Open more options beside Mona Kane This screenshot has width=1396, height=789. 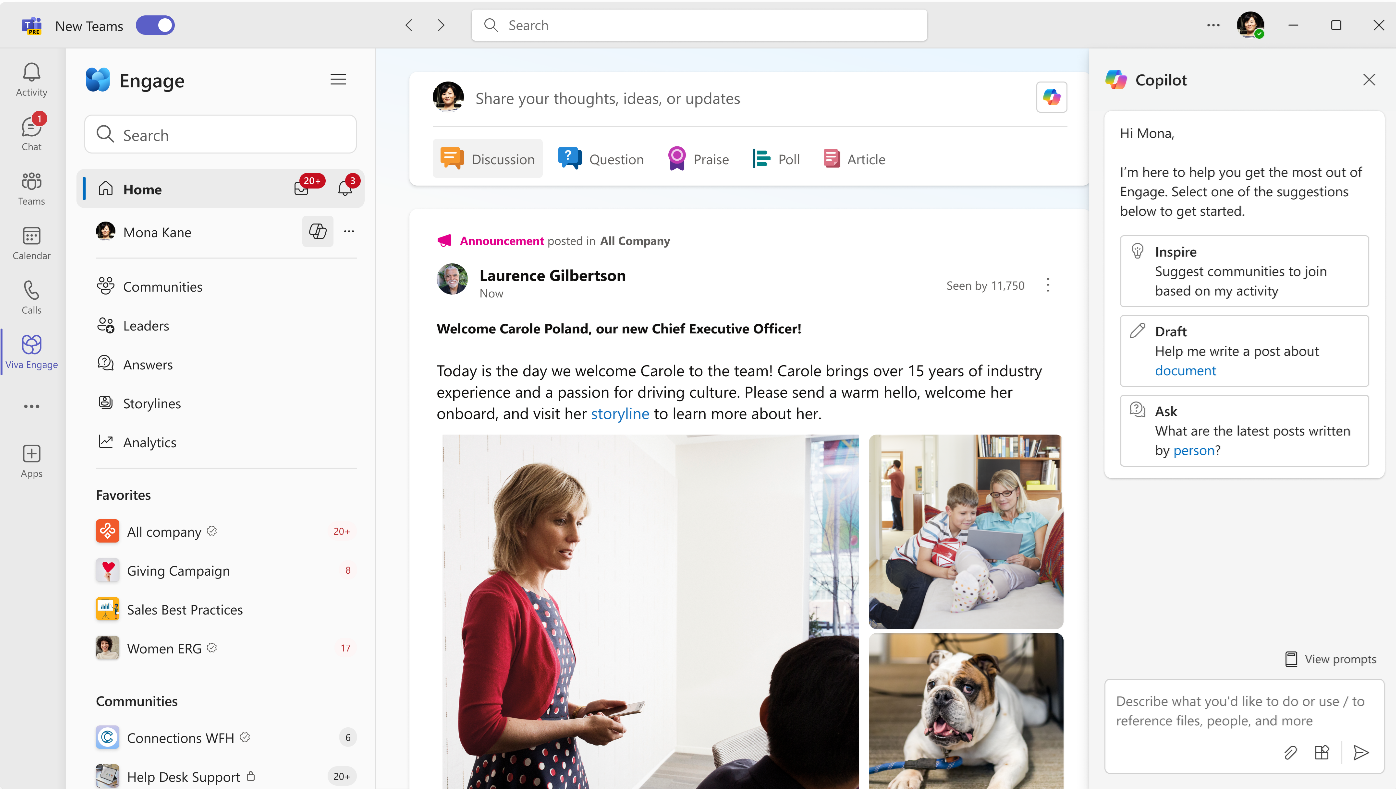(349, 231)
